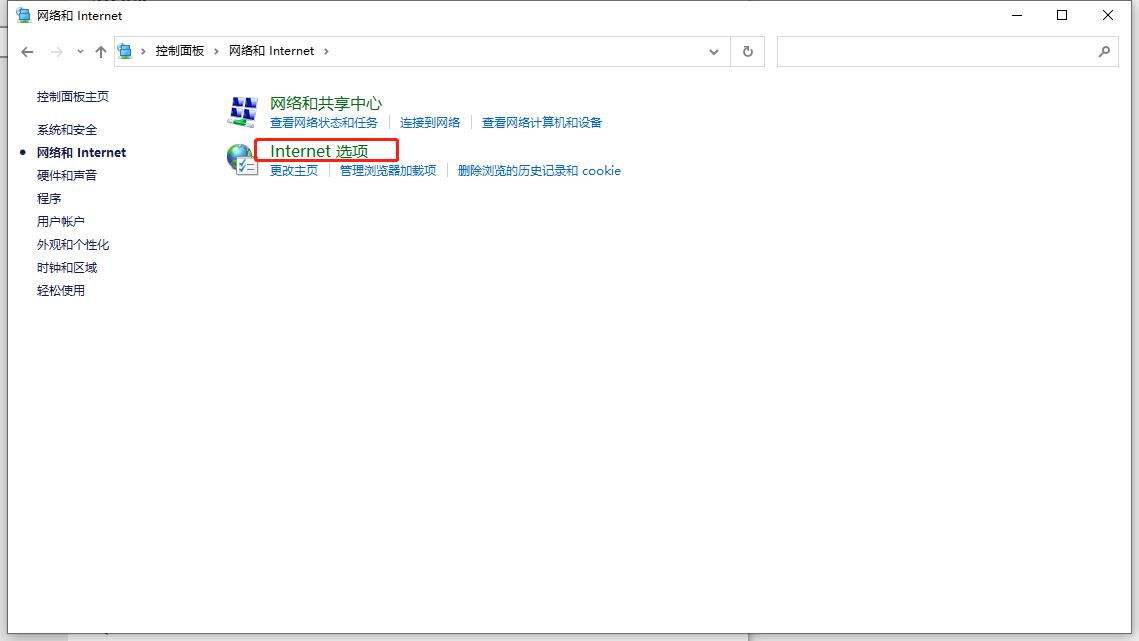This screenshot has width=1139, height=641.
Task: Click the Internet Options globe icon
Action: click(x=242, y=160)
